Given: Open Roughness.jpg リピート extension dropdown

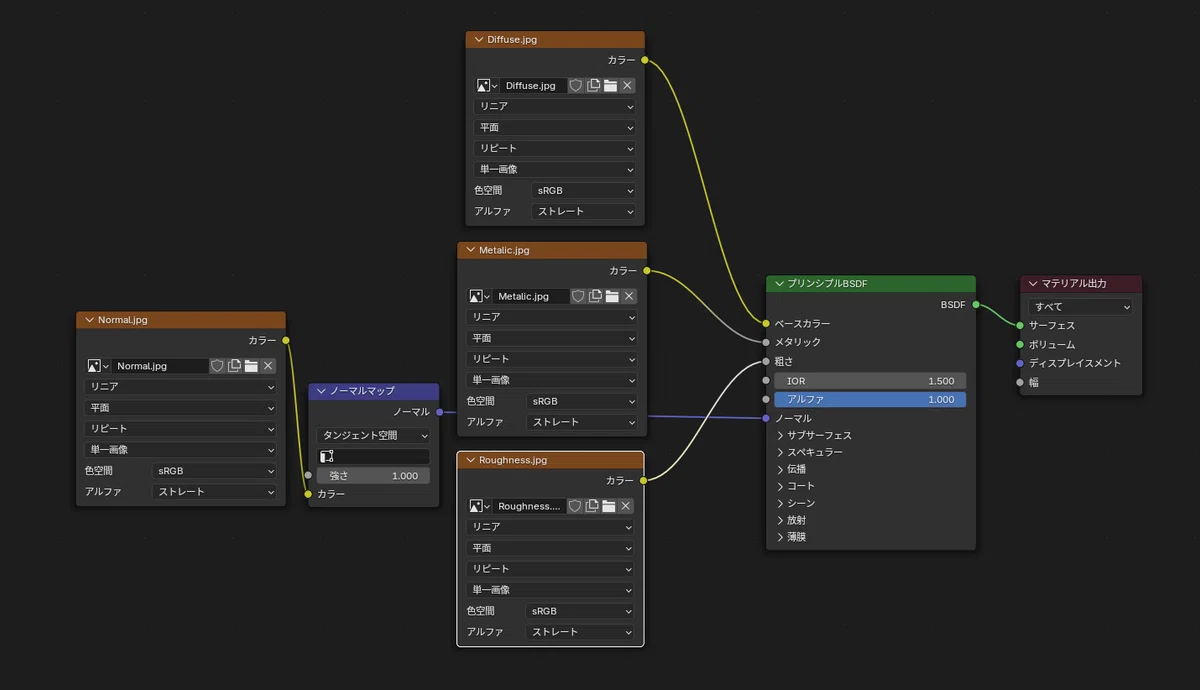Looking at the screenshot, I should tap(550, 569).
